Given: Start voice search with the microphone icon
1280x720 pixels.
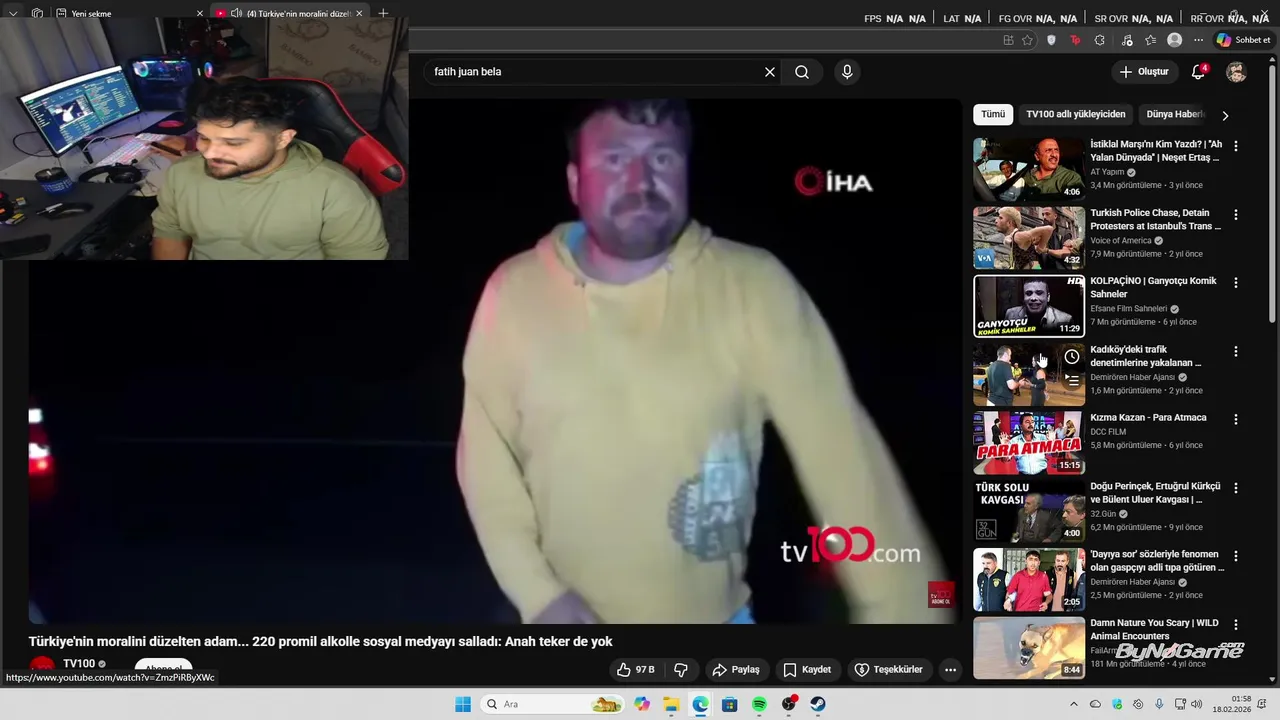Looking at the screenshot, I should click(847, 72).
